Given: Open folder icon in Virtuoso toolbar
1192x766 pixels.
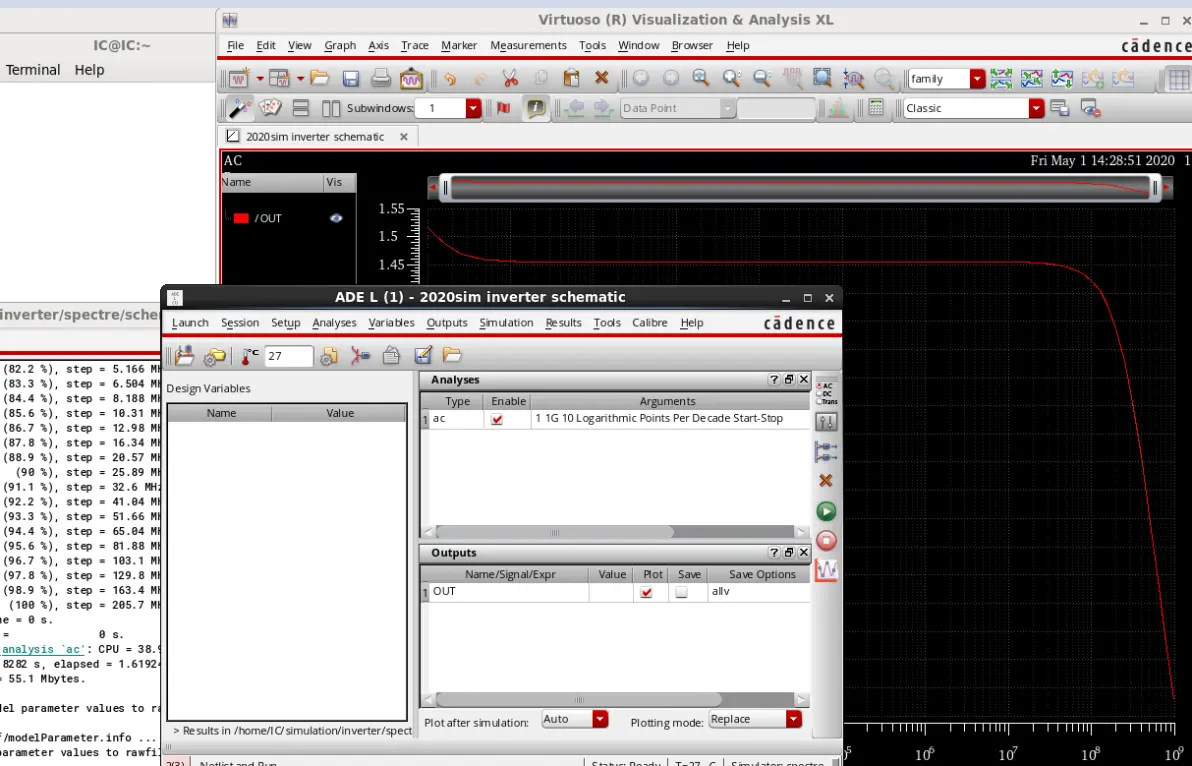Looking at the screenshot, I should tap(319, 78).
